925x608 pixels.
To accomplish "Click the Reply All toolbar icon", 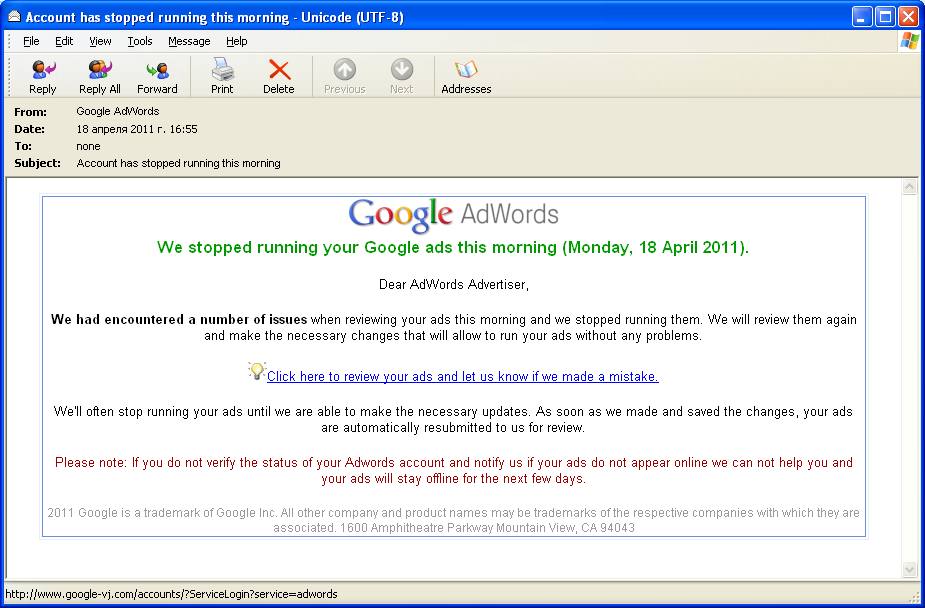I will (100, 77).
